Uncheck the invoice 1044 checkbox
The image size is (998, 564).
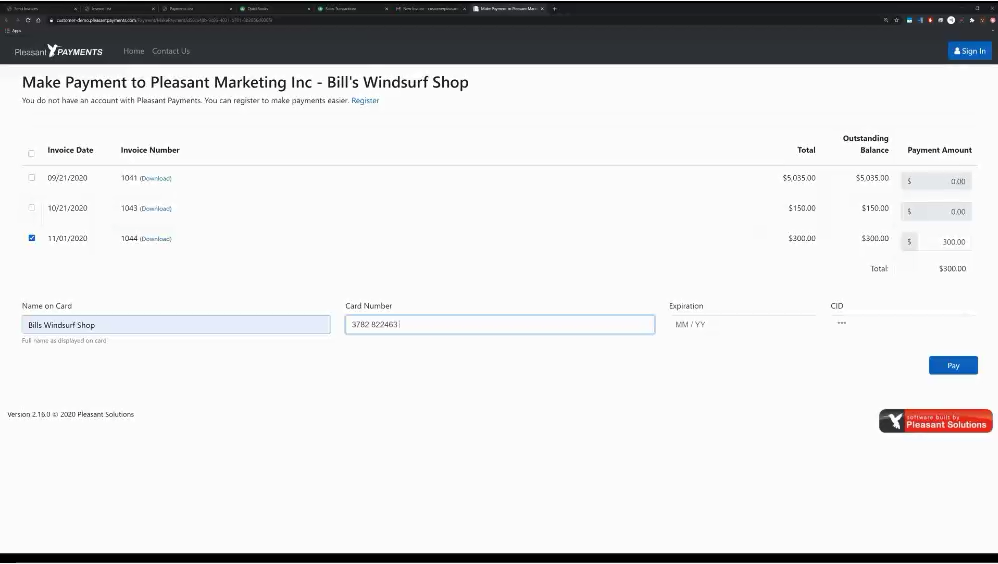pyautogui.click(x=31, y=238)
